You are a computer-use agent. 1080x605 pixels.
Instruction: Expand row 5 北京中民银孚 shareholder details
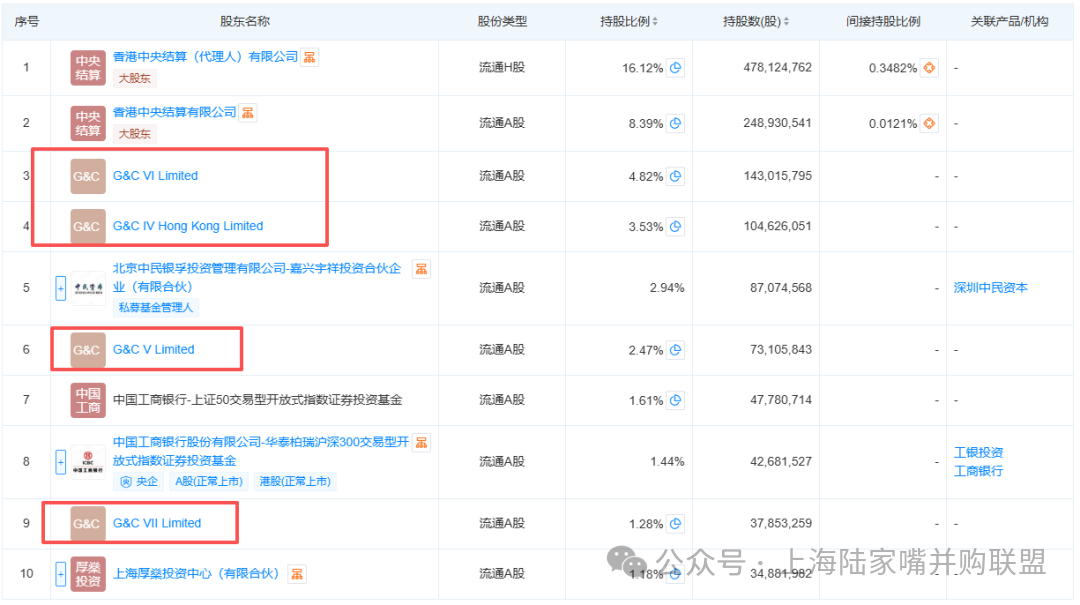(x=61, y=288)
